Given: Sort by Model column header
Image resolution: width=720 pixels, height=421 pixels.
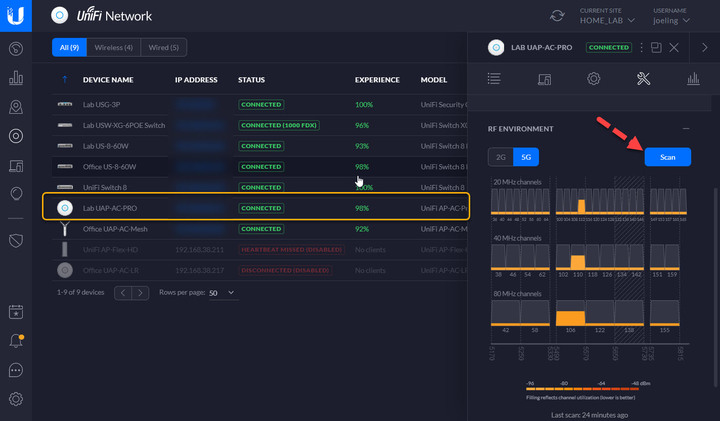Looking at the screenshot, I should [x=433, y=79].
